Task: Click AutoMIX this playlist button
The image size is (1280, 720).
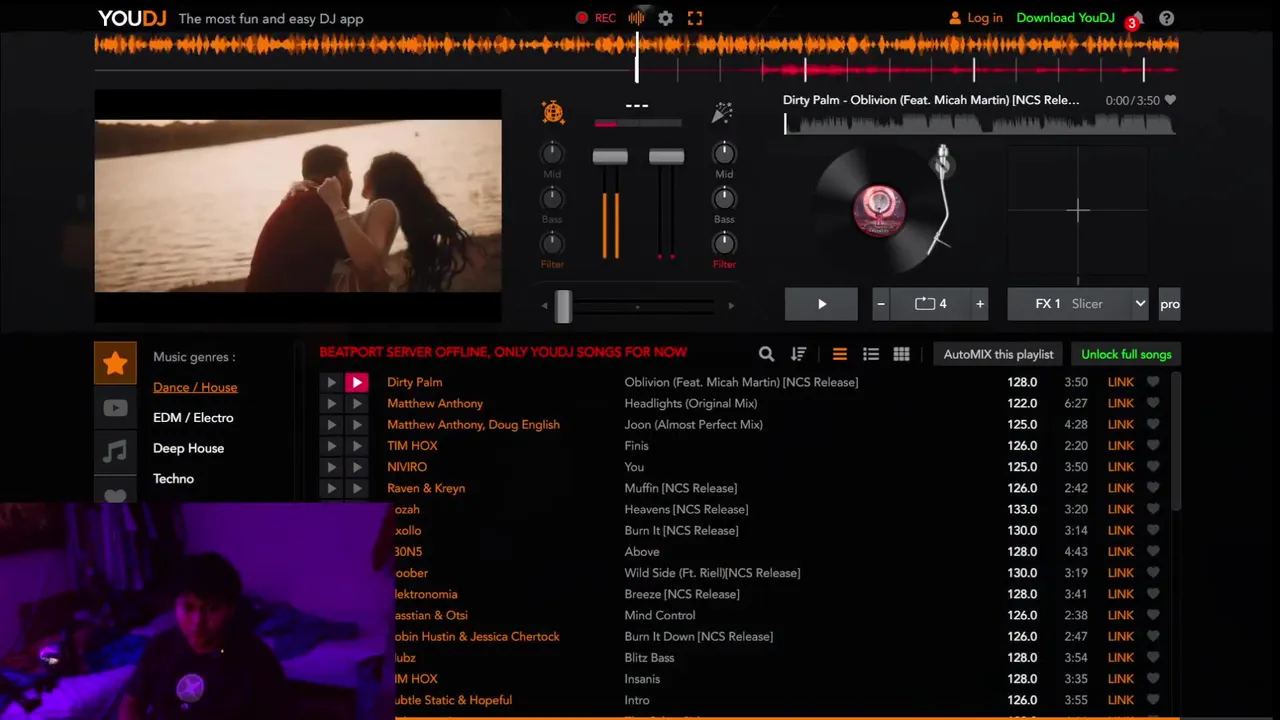Action: pos(998,354)
